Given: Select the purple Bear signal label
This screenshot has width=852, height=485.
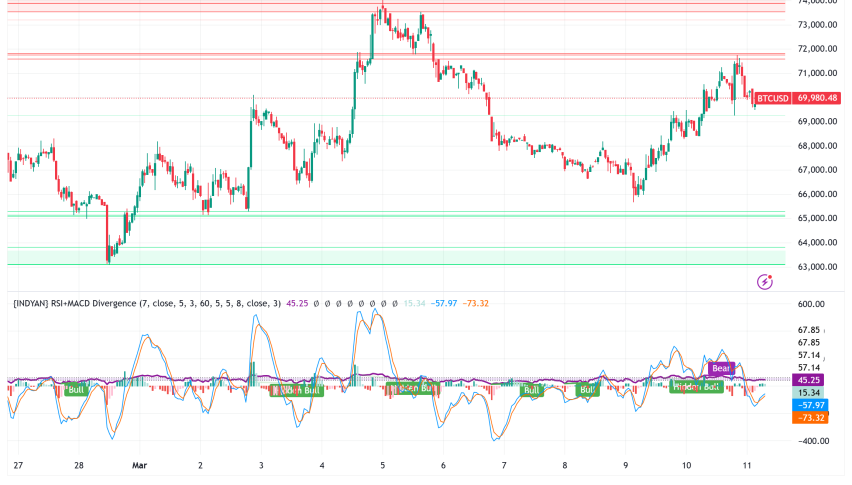Looking at the screenshot, I should [723, 369].
